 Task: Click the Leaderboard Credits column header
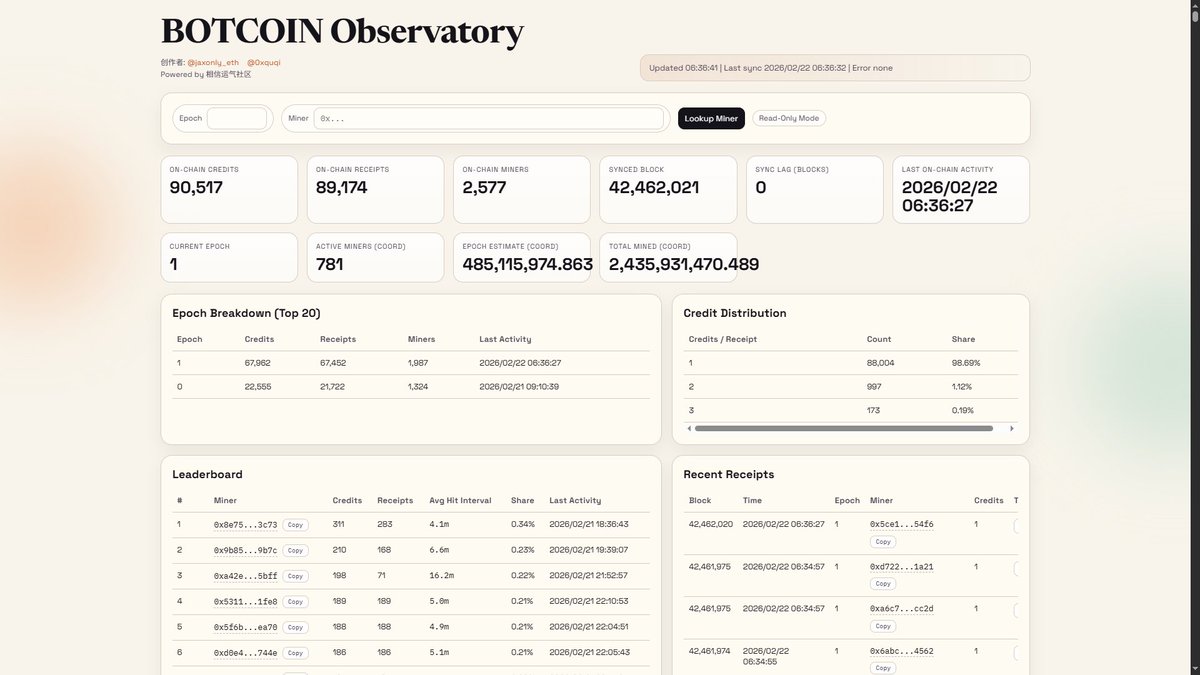(x=347, y=500)
